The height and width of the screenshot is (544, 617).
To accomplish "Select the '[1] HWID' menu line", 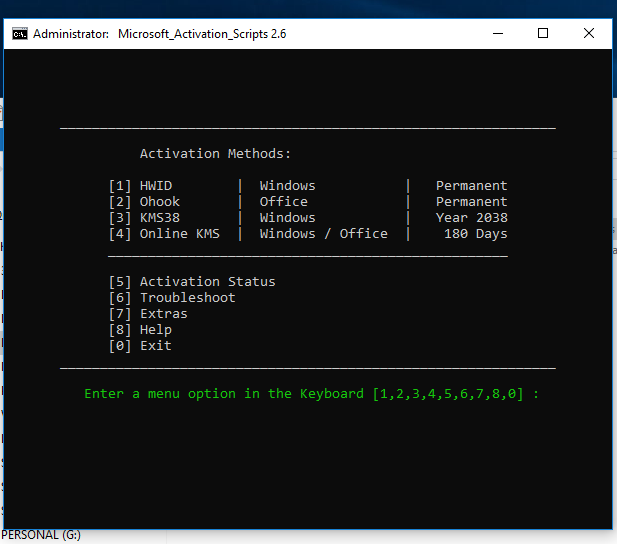I will click(x=140, y=186).
